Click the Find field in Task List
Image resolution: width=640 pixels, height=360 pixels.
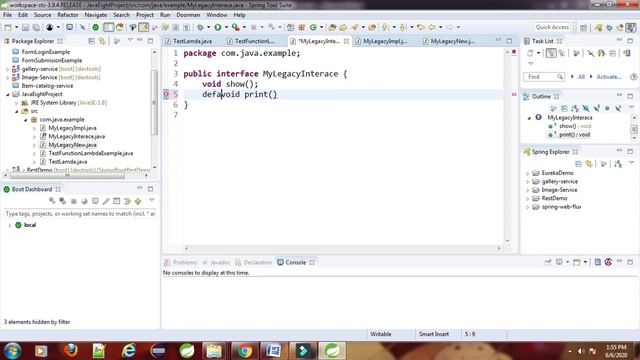[544, 77]
